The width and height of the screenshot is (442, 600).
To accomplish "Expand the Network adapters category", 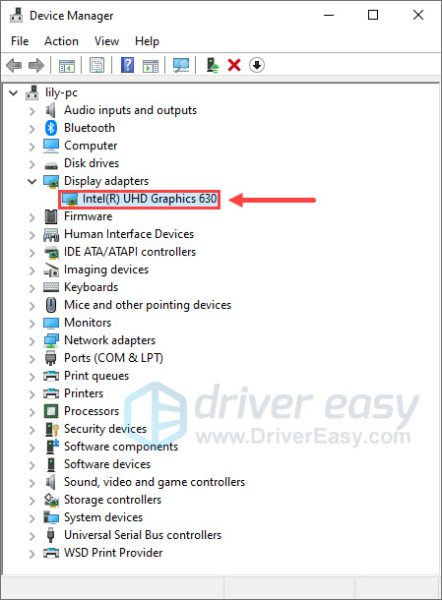I will pyautogui.click(x=32, y=341).
